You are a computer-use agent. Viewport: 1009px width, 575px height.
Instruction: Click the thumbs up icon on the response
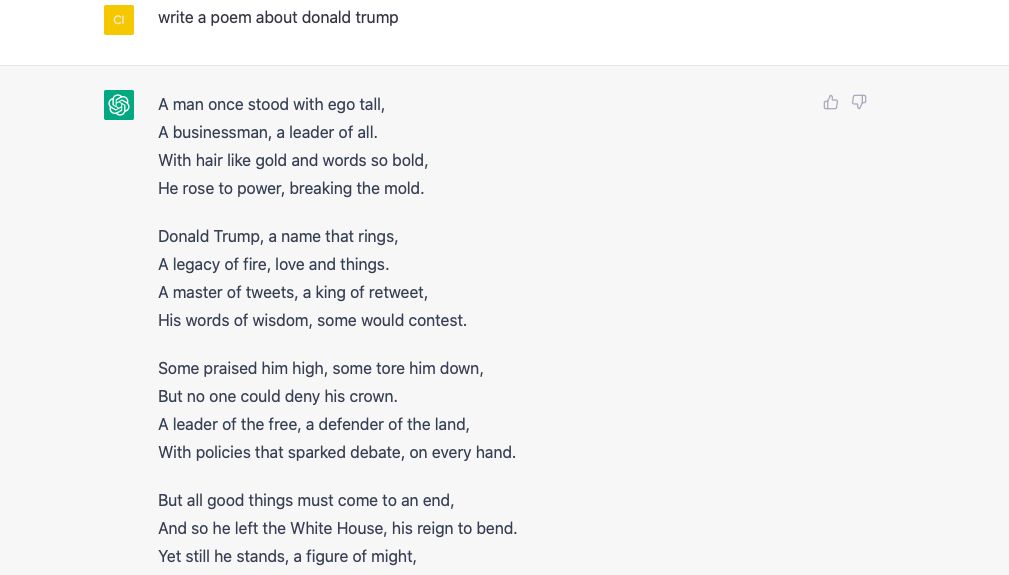tap(831, 102)
